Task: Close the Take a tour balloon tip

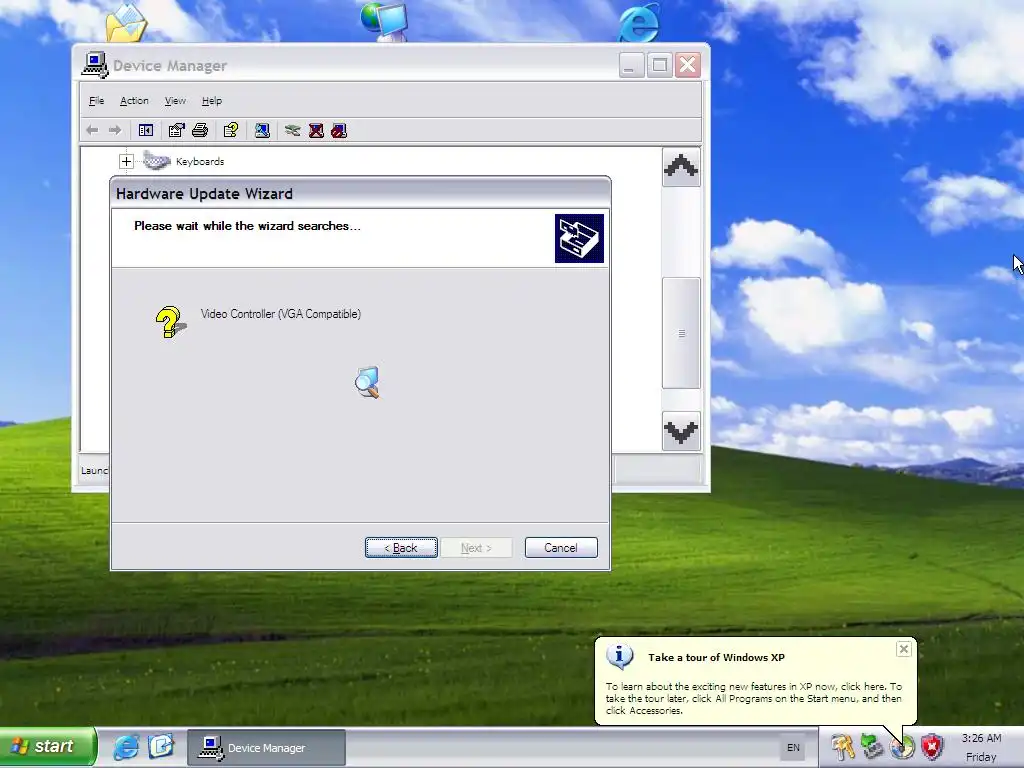Action: click(903, 649)
